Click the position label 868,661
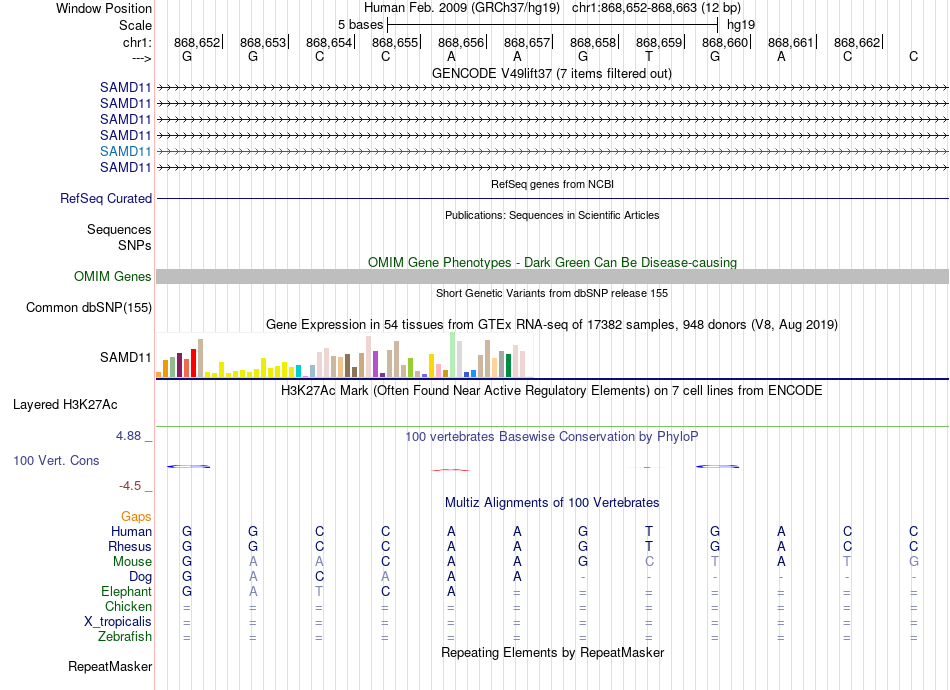The image size is (950, 690). tap(791, 42)
